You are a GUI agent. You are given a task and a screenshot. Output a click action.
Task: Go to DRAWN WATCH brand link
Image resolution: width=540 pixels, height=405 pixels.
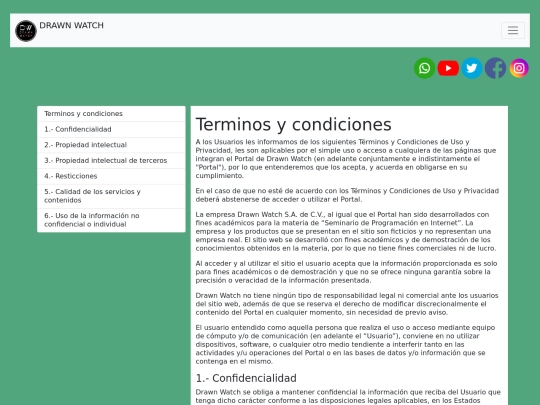click(71, 25)
